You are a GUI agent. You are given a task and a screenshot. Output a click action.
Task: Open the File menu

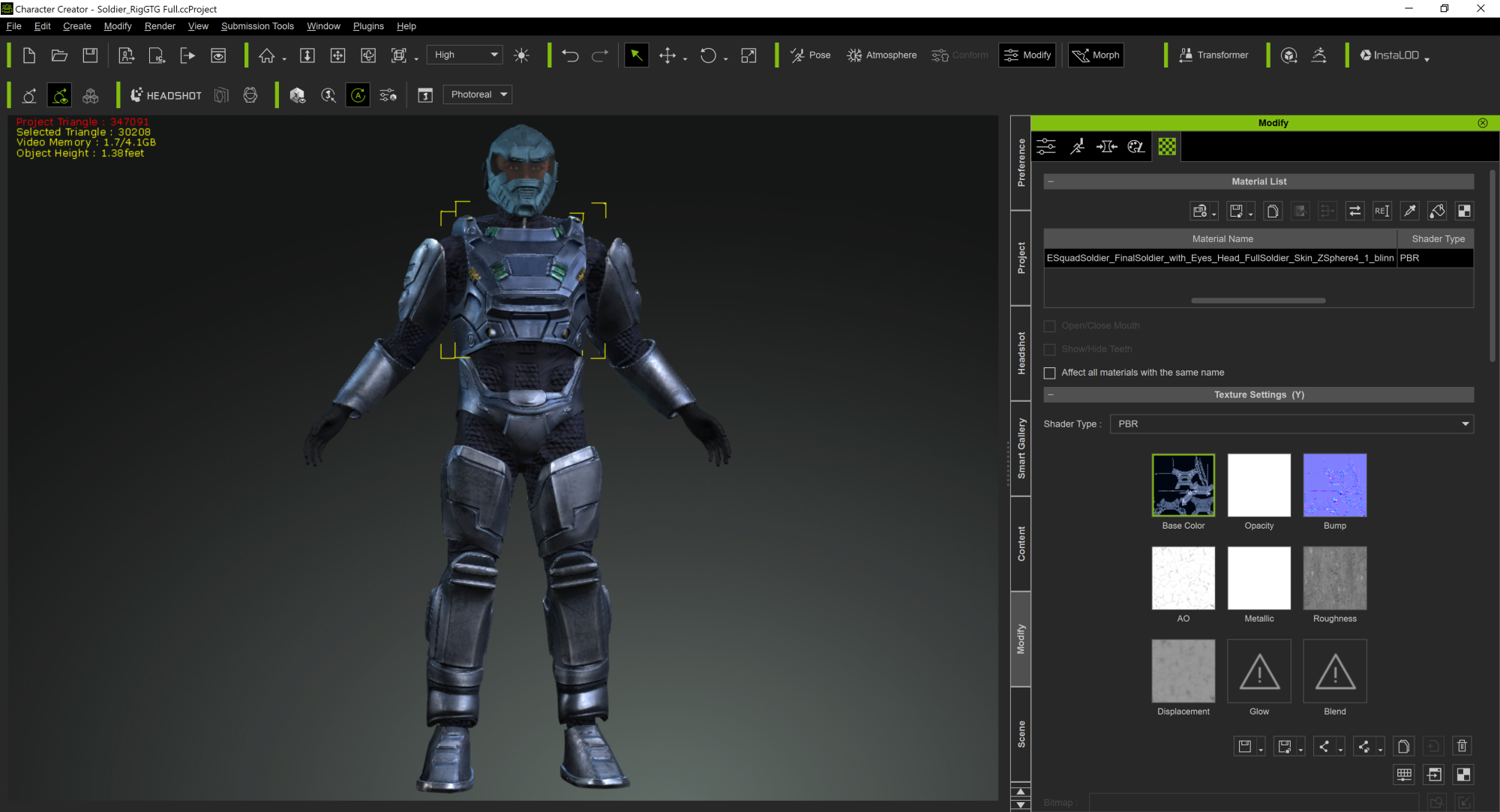[13, 26]
